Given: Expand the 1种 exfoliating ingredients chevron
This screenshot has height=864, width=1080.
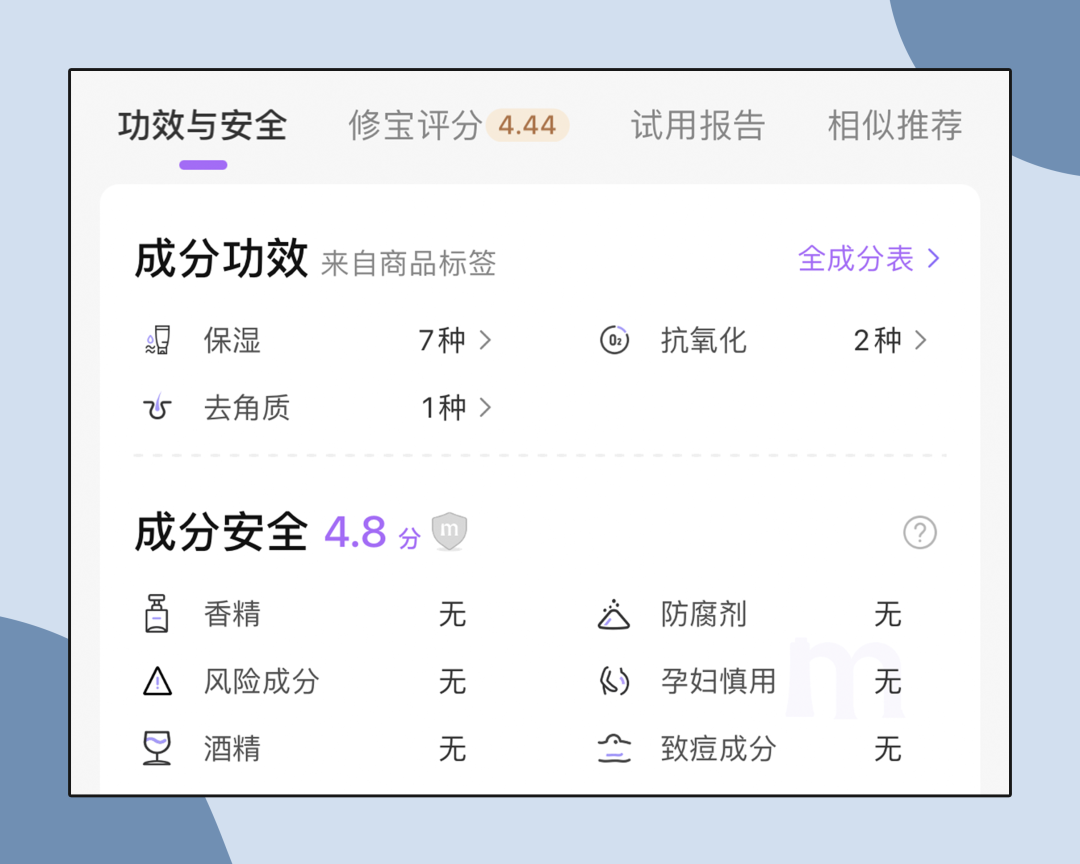Looking at the screenshot, I should click(x=486, y=408).
